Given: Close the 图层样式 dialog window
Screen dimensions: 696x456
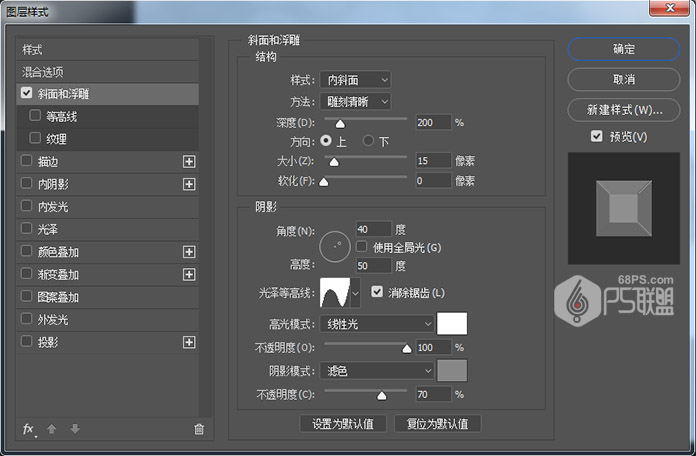Looking at the screenshot, I should pyautogui.click(x=670, y=8).
